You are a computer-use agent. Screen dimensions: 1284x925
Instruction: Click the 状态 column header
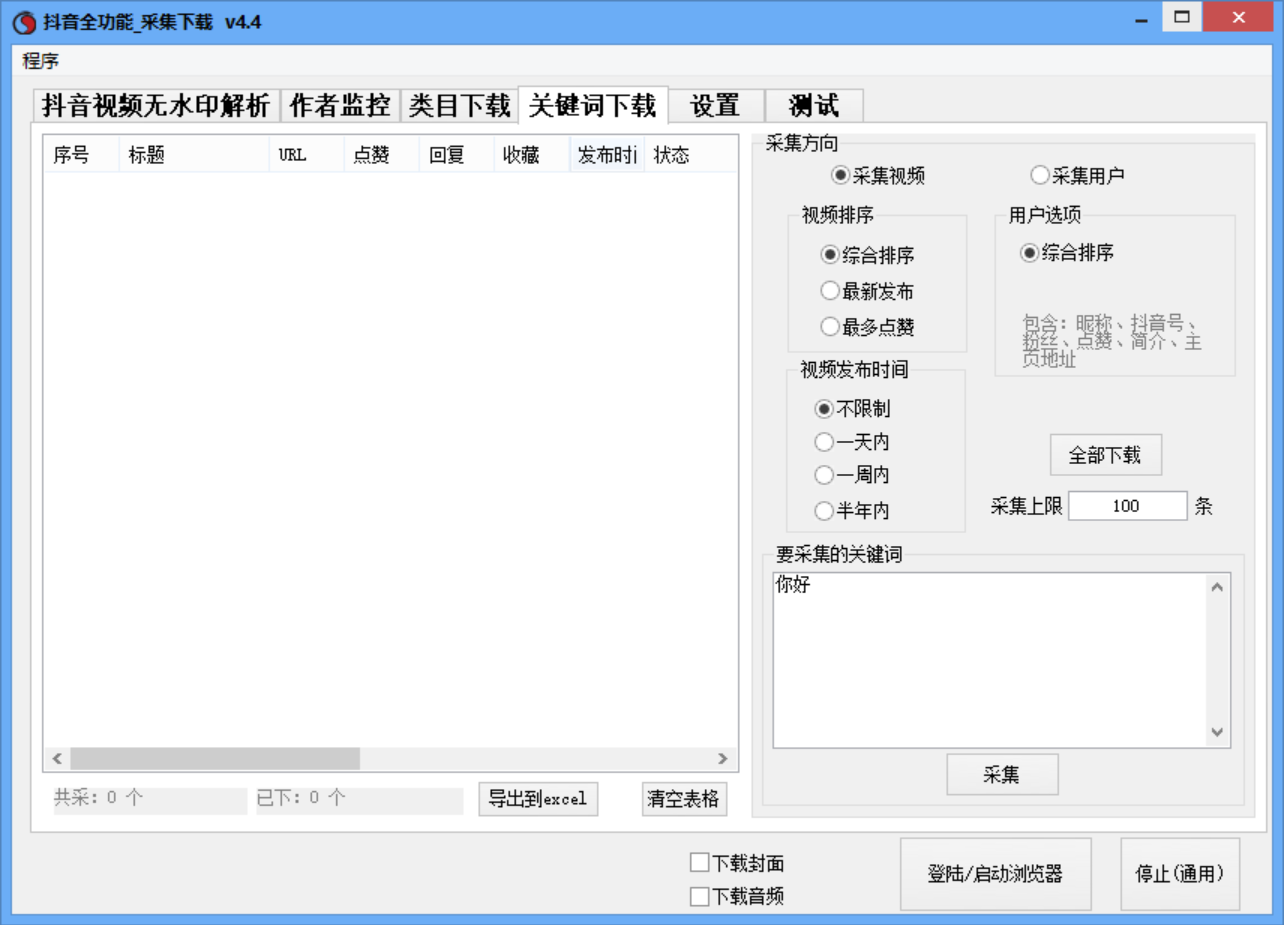[690, 155]
